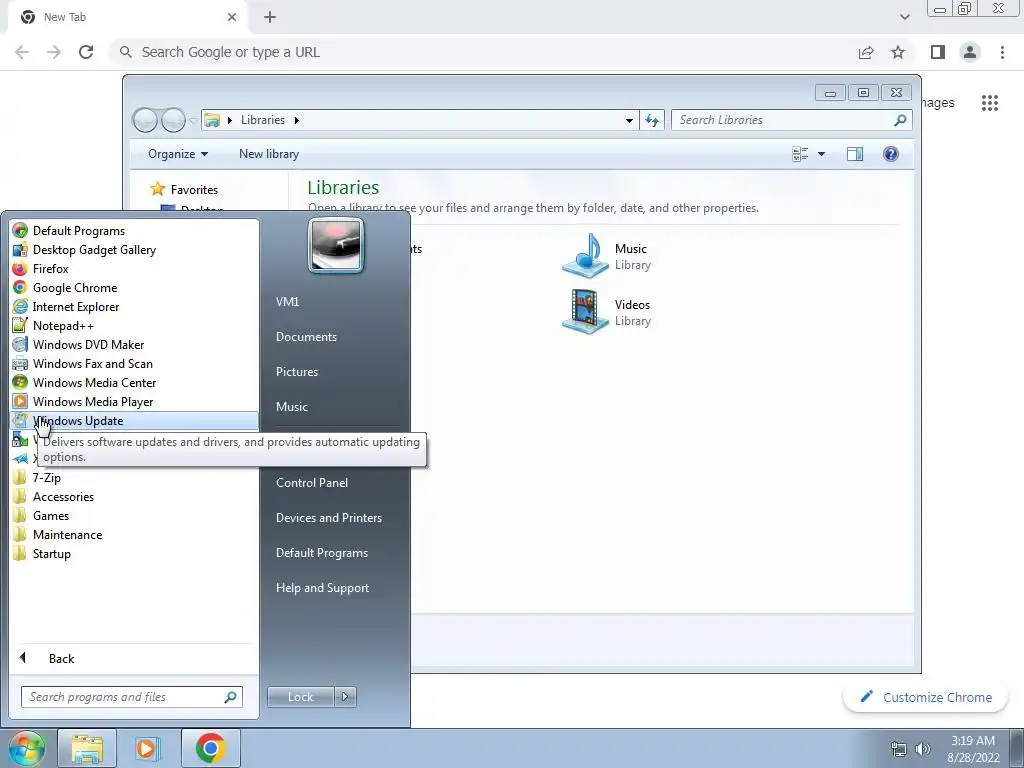
Task: Expand the Maintenance folder
Action: (x=67, y=534)
